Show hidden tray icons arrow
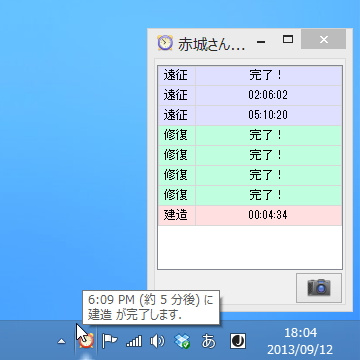 [61, 341]
